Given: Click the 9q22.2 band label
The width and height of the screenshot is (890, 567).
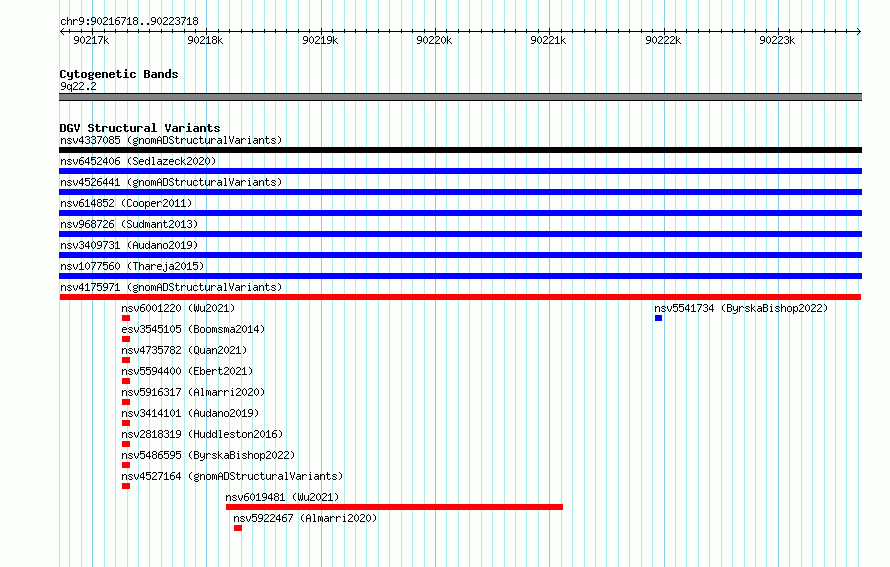Looking at the screenshot, I should 78,86.
